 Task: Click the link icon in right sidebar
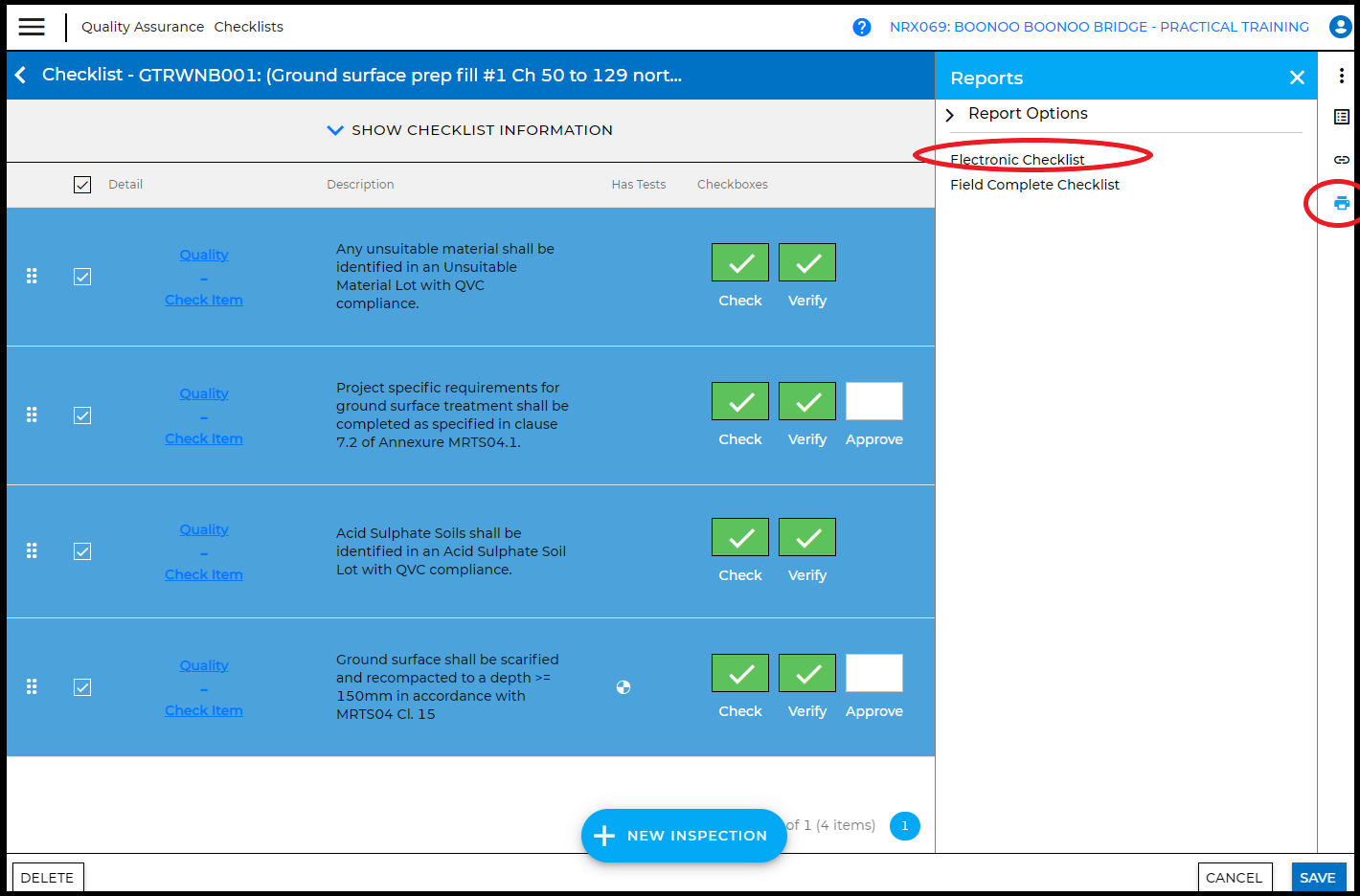pyautogui.click(x=1341, y=160)
